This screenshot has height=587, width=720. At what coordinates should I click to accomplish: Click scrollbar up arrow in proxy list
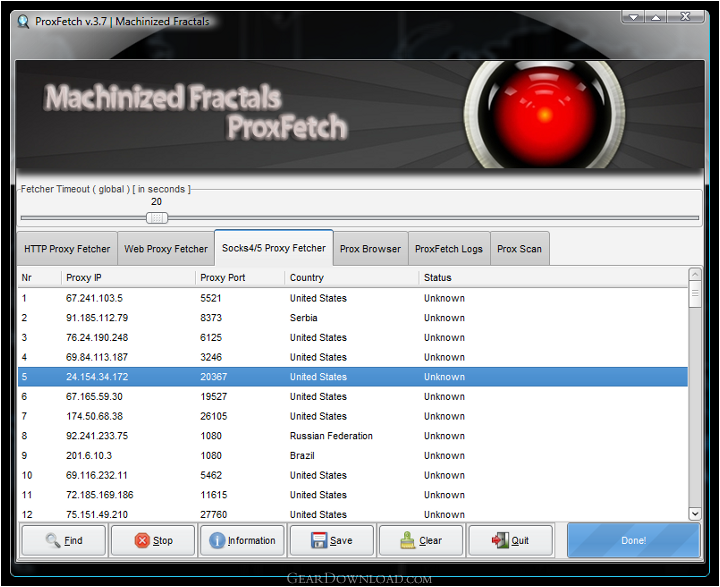pyautogui.click(x=695, y=275)
